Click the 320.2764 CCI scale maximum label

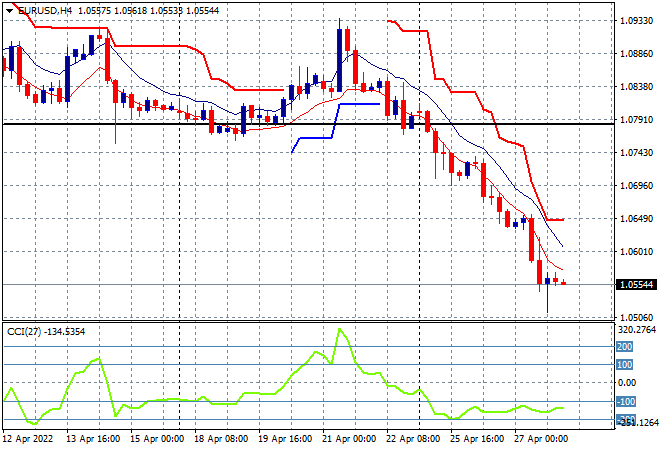(635, 328)
